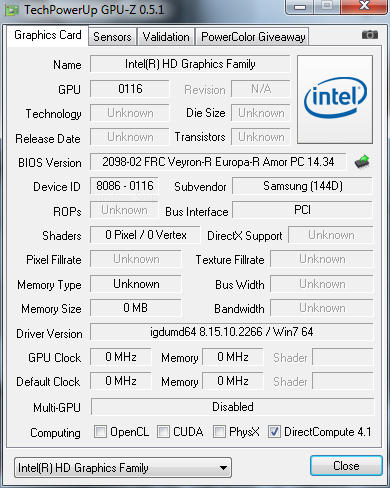
Task: Click the Texture Fillrate field
Action: pyautogui.click(x=322, y=259)
